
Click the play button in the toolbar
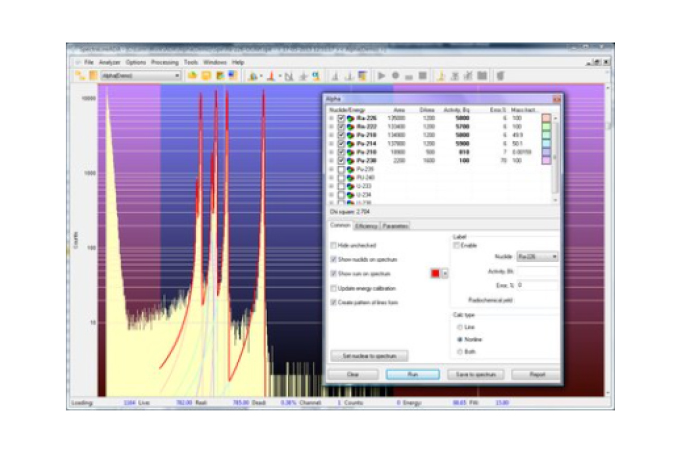pyautogui.click(x=381, y=75)
